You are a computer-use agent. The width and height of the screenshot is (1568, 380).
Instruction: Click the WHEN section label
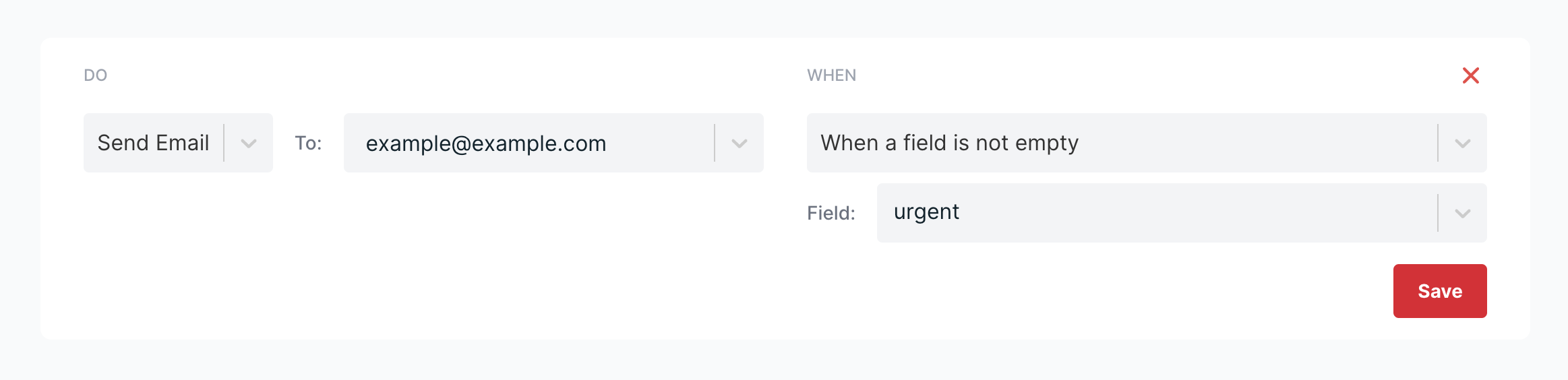[x=831, y=75]
